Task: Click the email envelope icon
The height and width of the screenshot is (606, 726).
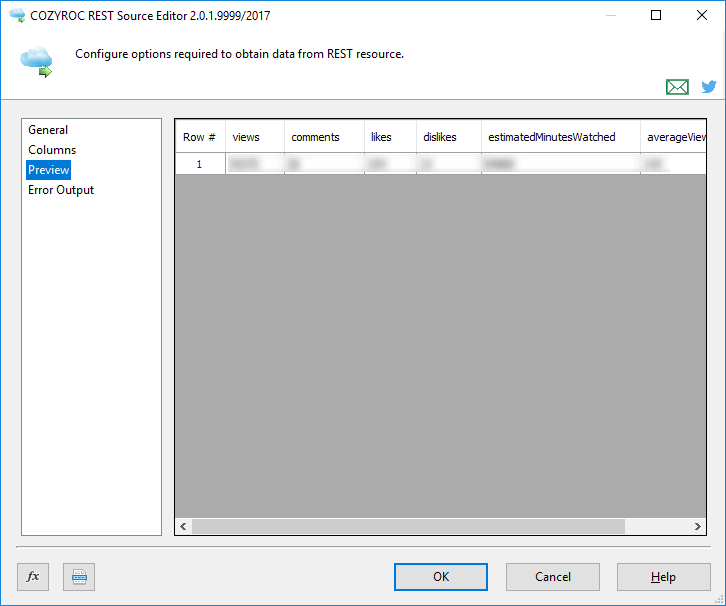Action: tap(677, 87)
